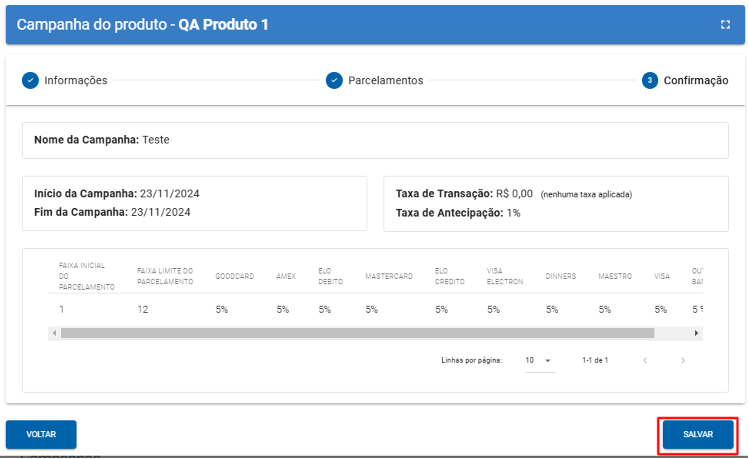The image size is (748, 459).
Task: Click the Parcelamentos step checkmark icon
Action: pyautogui.click(x=334, y=80)
